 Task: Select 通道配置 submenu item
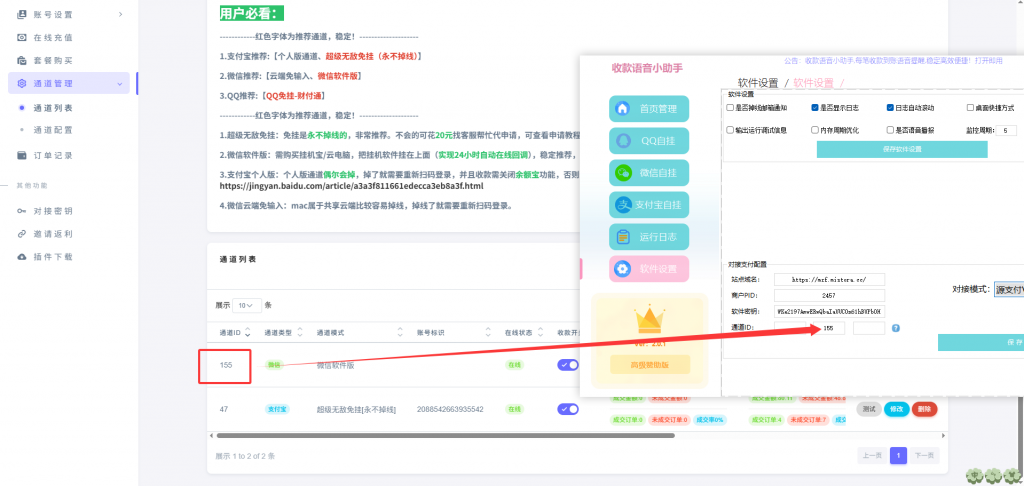pos(53,130)
